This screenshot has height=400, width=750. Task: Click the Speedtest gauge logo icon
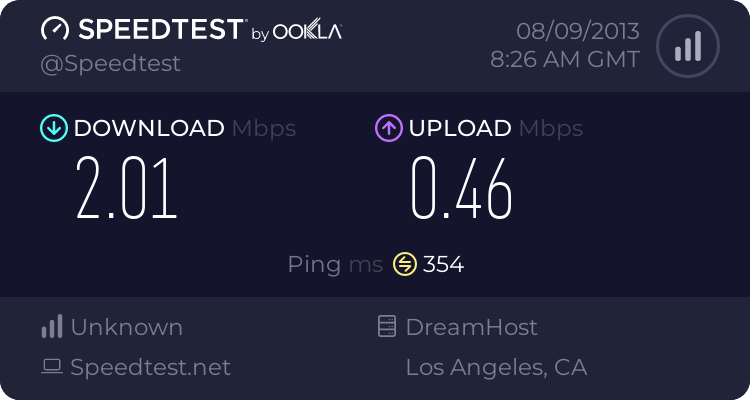click(54, 30)
